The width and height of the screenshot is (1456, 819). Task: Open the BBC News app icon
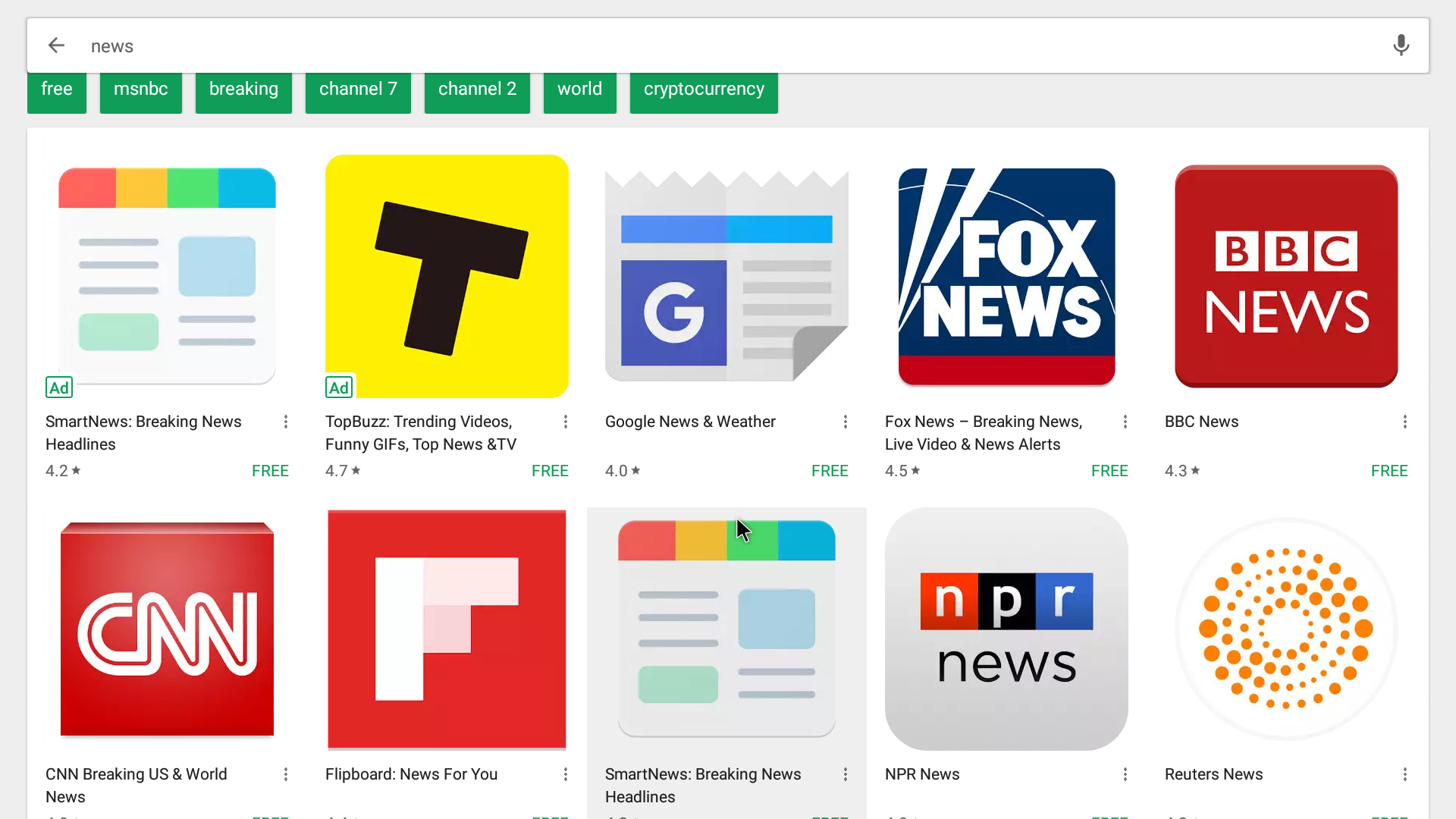(1286, 276)
